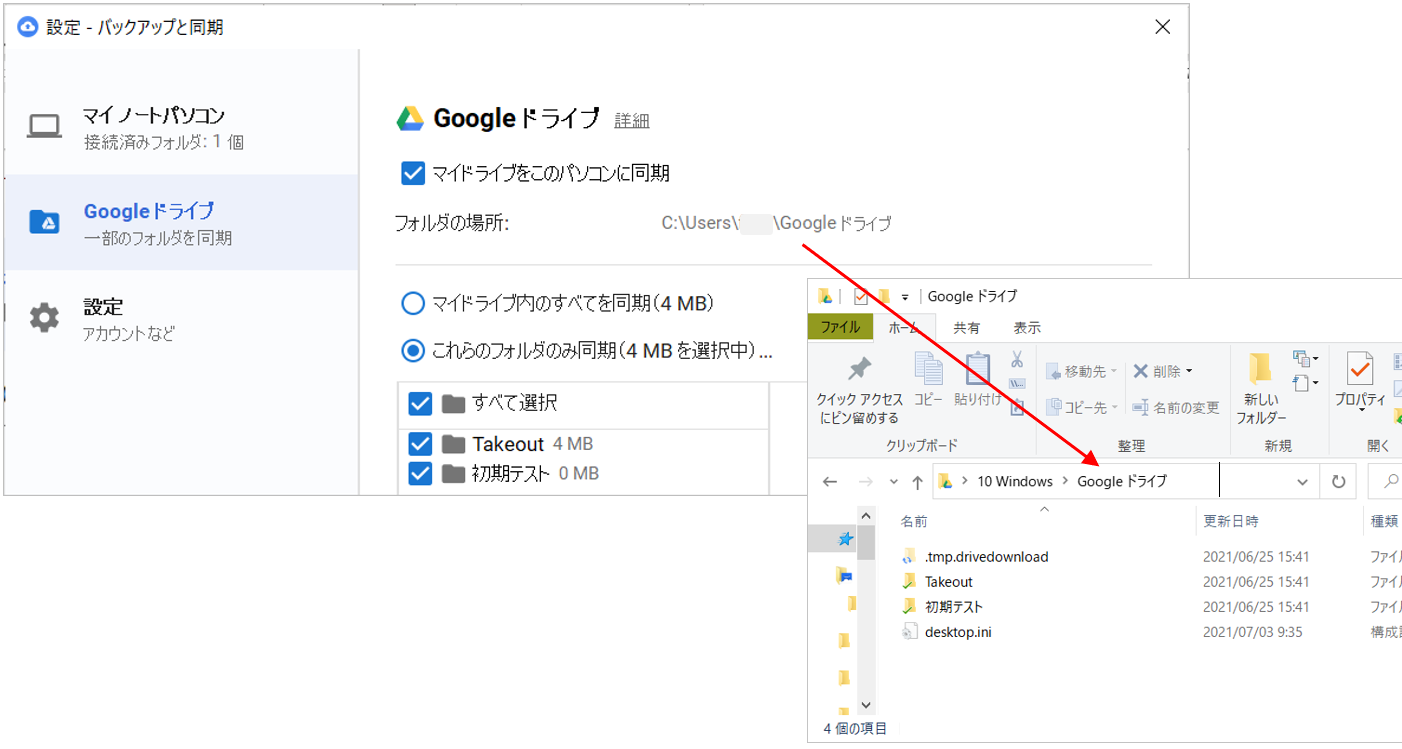This screenshot has height=749, width=1402.
Task: Click the blue-flag folder icon in the navigation pane
Action: [845, 575]
